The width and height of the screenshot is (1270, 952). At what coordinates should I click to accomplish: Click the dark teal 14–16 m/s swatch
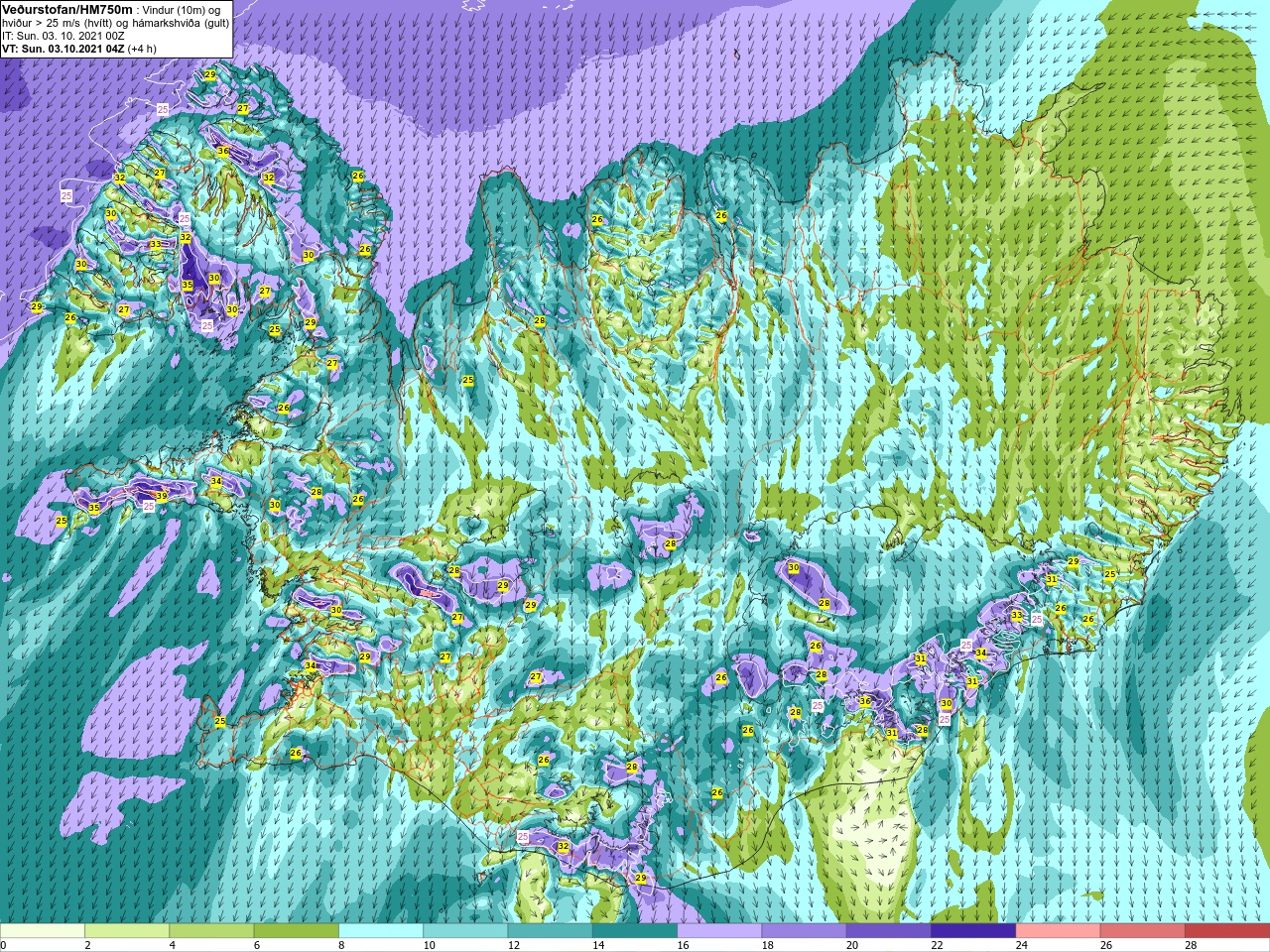pyautogui.click(x=635, y=931)
